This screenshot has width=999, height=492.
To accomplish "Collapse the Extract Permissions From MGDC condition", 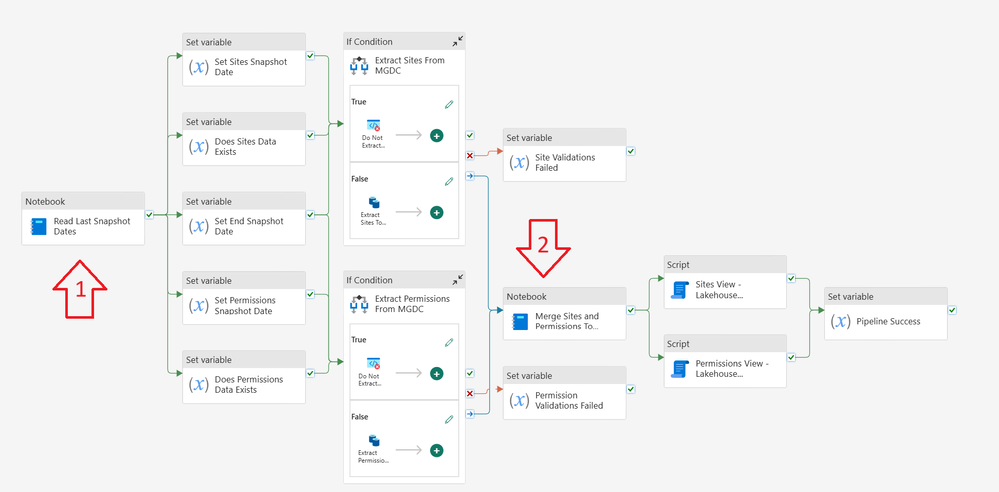I will (458, 280).
